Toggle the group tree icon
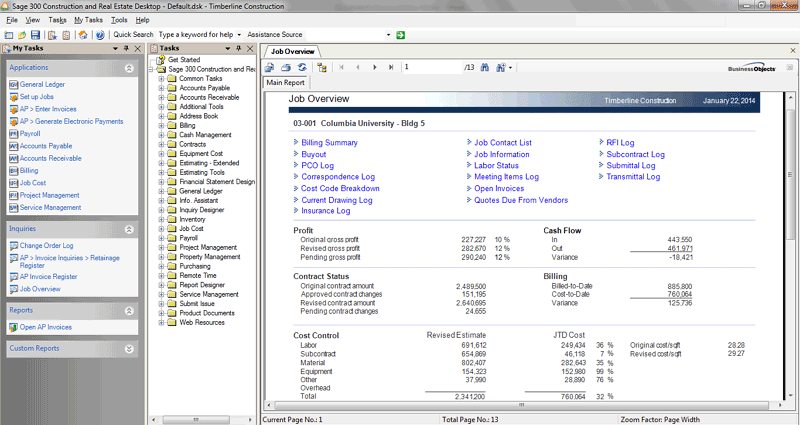Screen dimensions: 800x425 tap(322, 67)
